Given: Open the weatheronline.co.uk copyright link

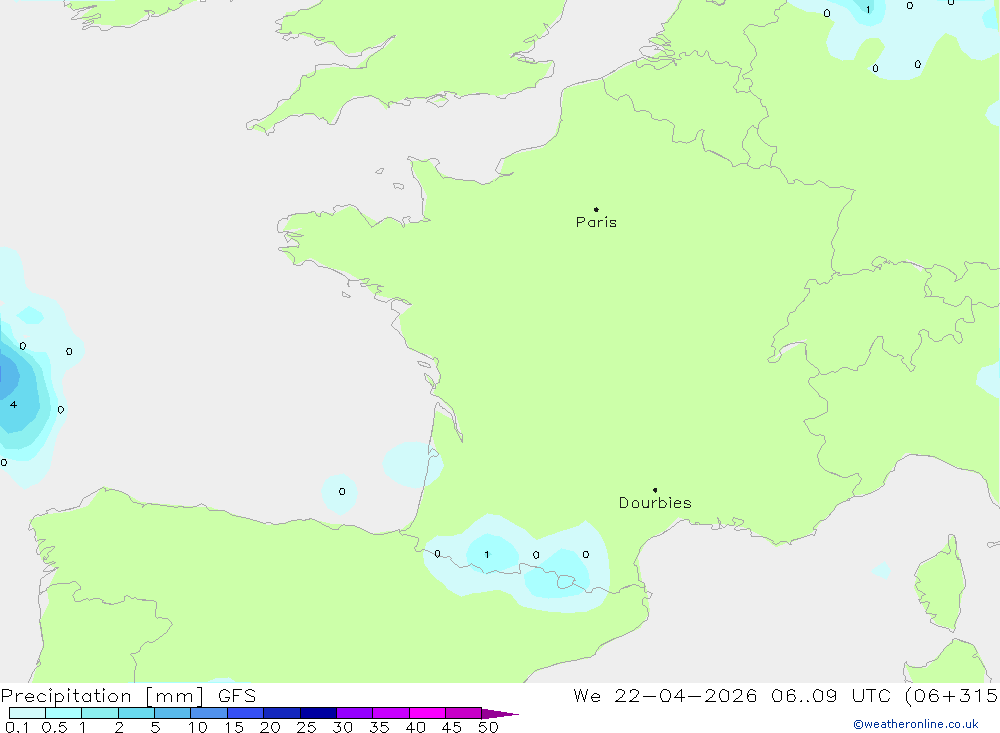Looking at the screenshot, I should point(916,724).
